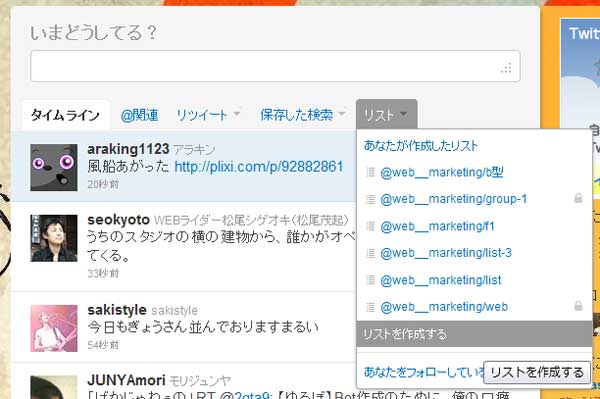Click the WEBライダー松尾シゲオキ display name
This screenshot has width=600, height=399.
click(251, 220)
